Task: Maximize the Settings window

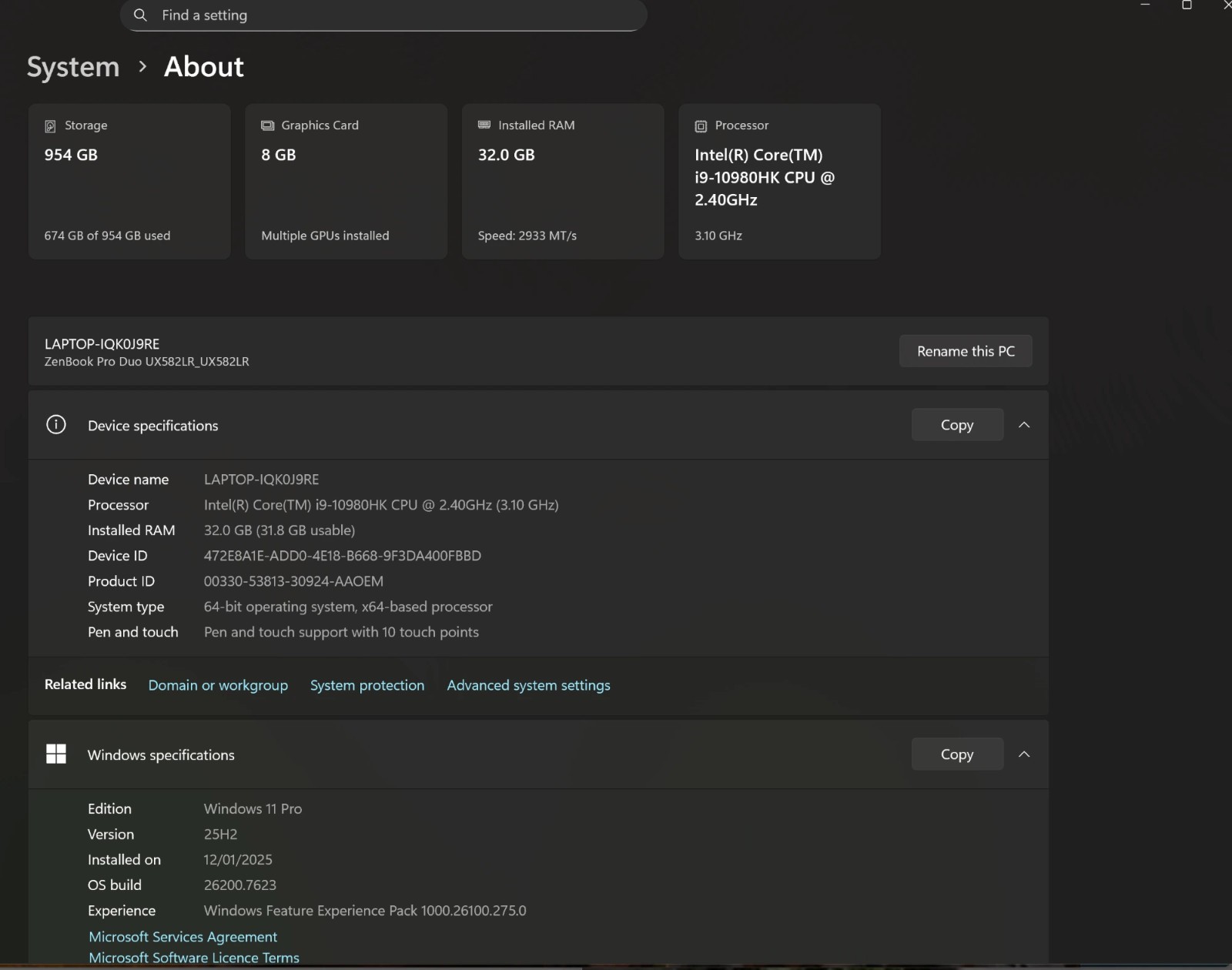Action: (1187, 5)
